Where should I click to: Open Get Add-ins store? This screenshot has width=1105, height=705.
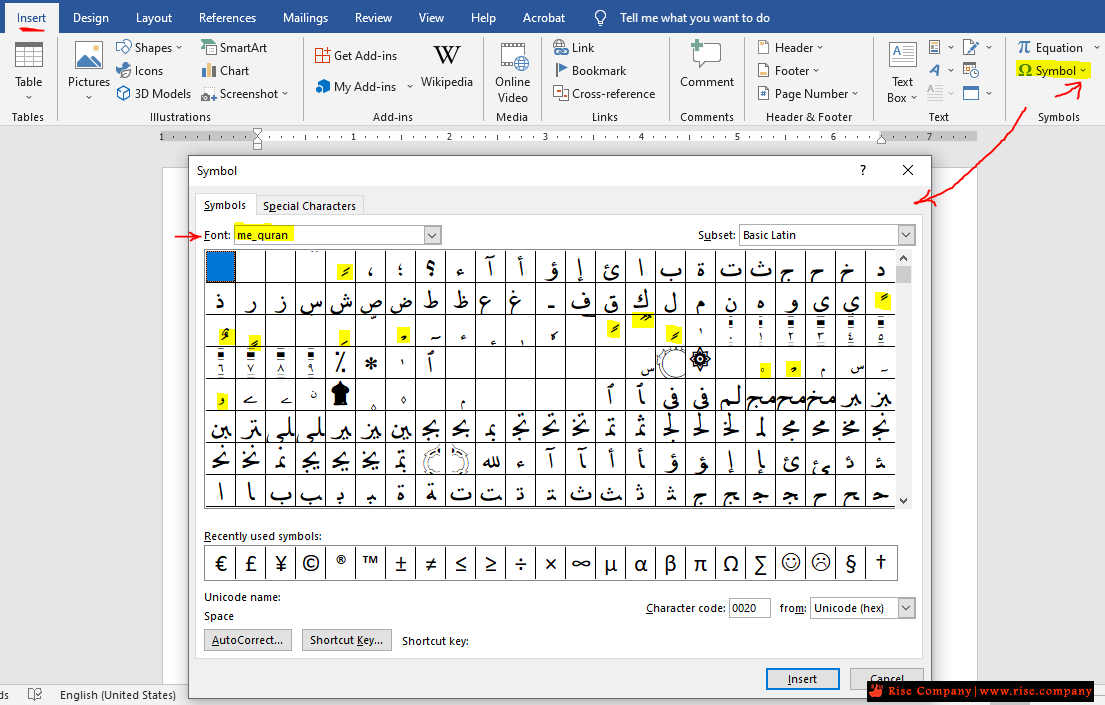click(356, 55)
